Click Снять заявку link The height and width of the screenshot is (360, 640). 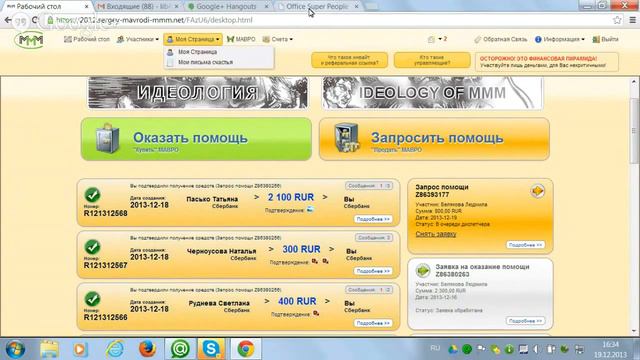pyautogui.click(x=436, y=234)
